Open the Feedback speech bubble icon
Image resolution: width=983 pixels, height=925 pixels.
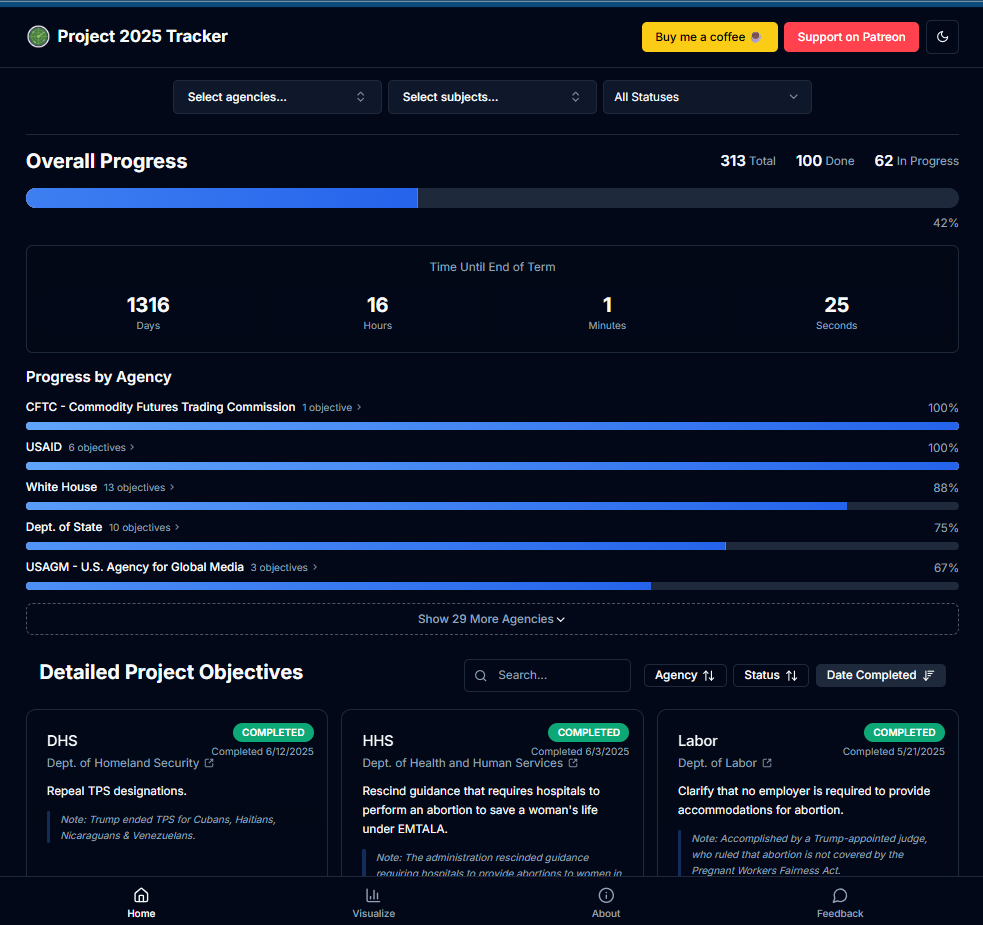click(x=840, y=895)
